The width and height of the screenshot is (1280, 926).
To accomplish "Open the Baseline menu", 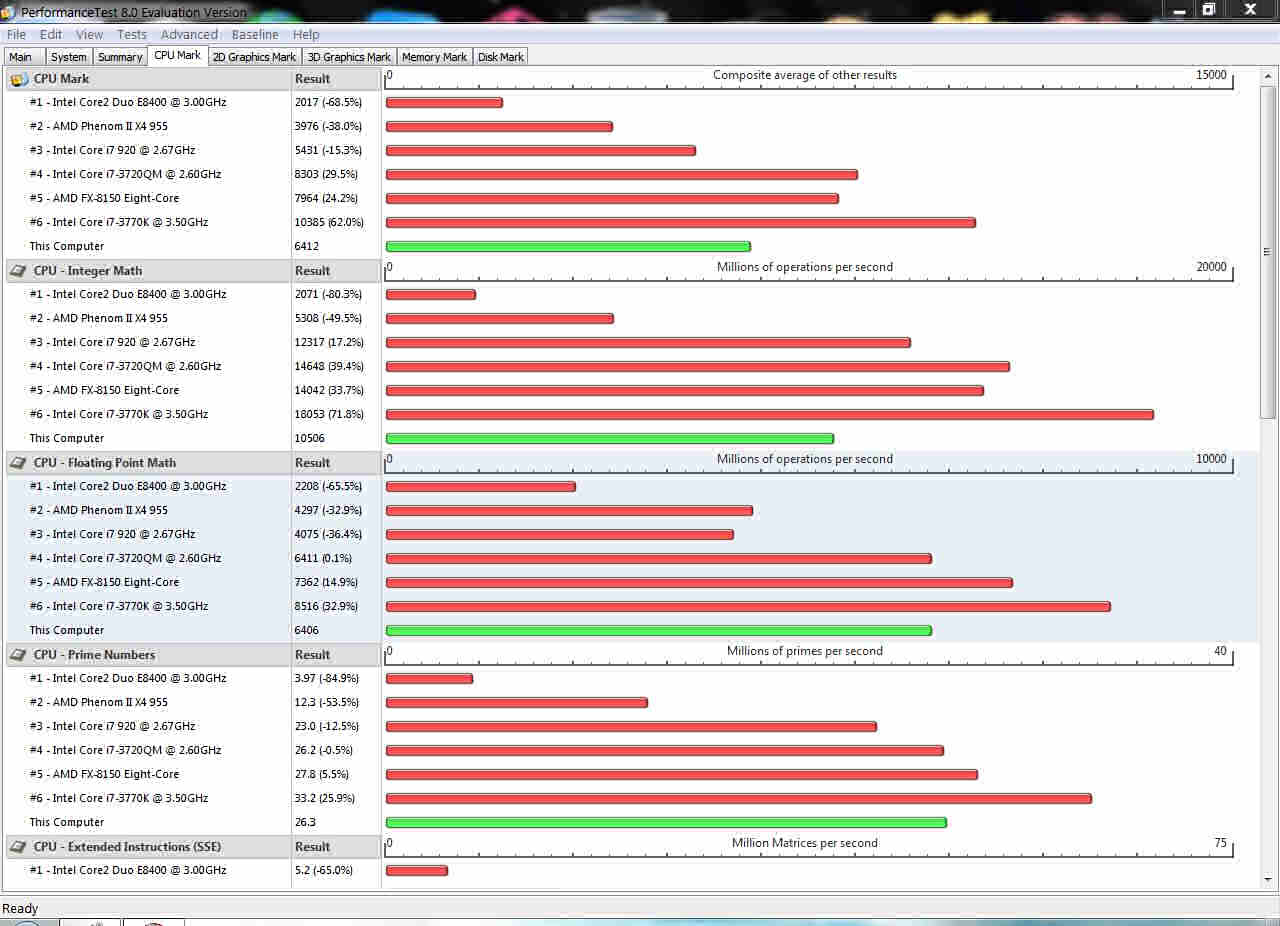I will click(x=255, y=34).
